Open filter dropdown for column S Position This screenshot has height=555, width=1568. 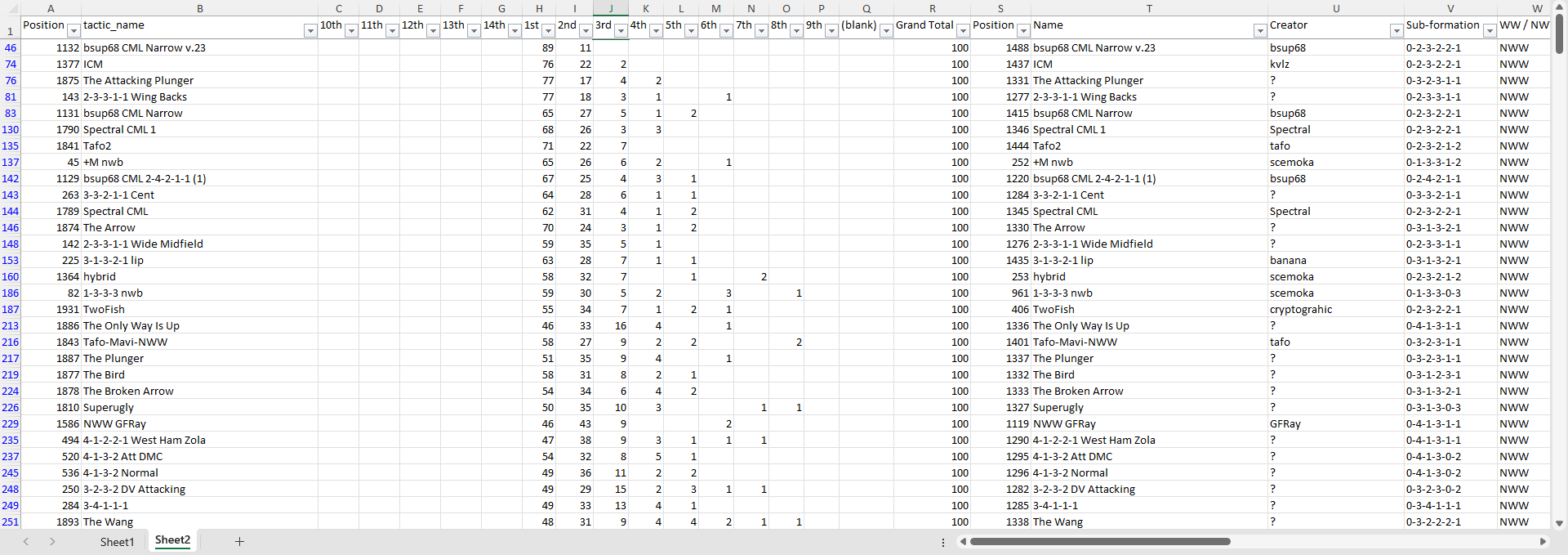pos(1023,30)
